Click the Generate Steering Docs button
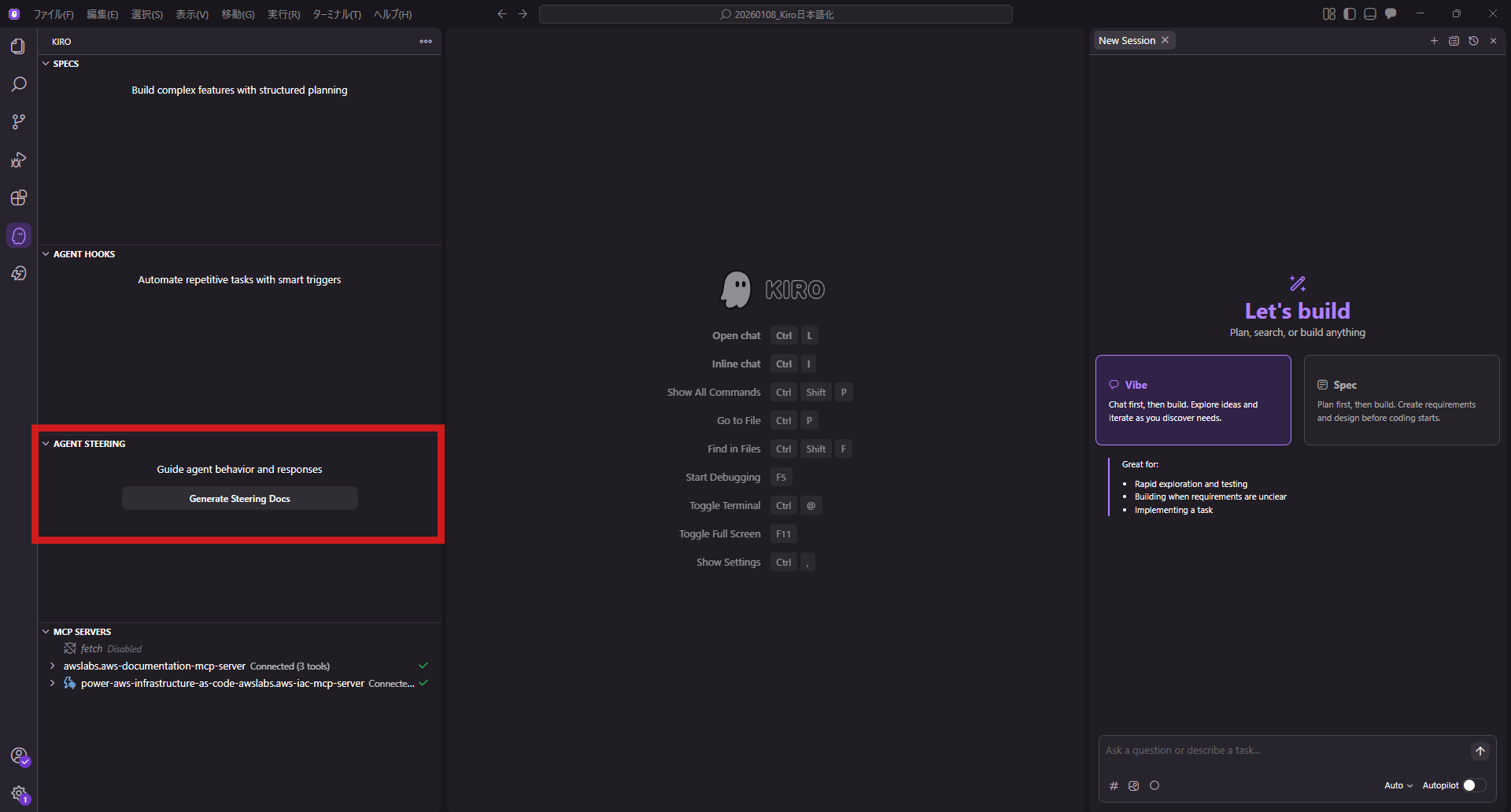Image resolution: width=1511 pixels, height=812 pixels. (239, 499)
